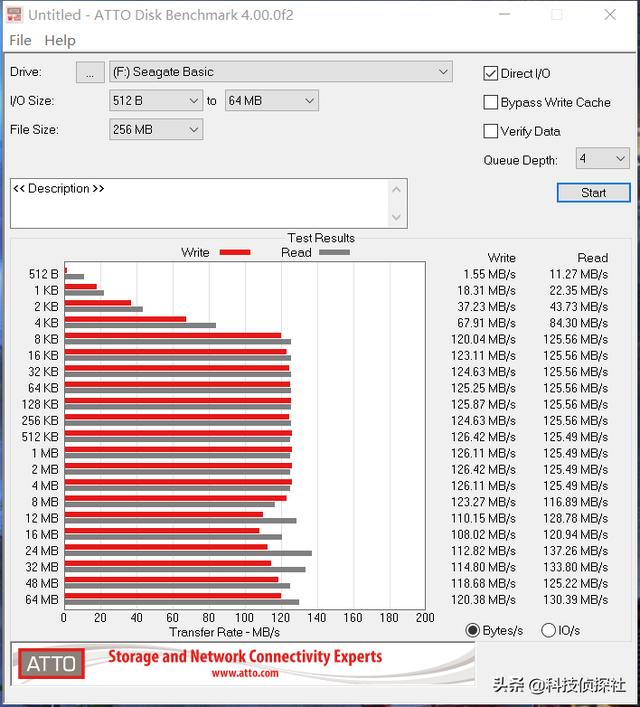640x707 pixels.
Task: Click the Description box scroll down arrow
Action: (x=396, y=217)
